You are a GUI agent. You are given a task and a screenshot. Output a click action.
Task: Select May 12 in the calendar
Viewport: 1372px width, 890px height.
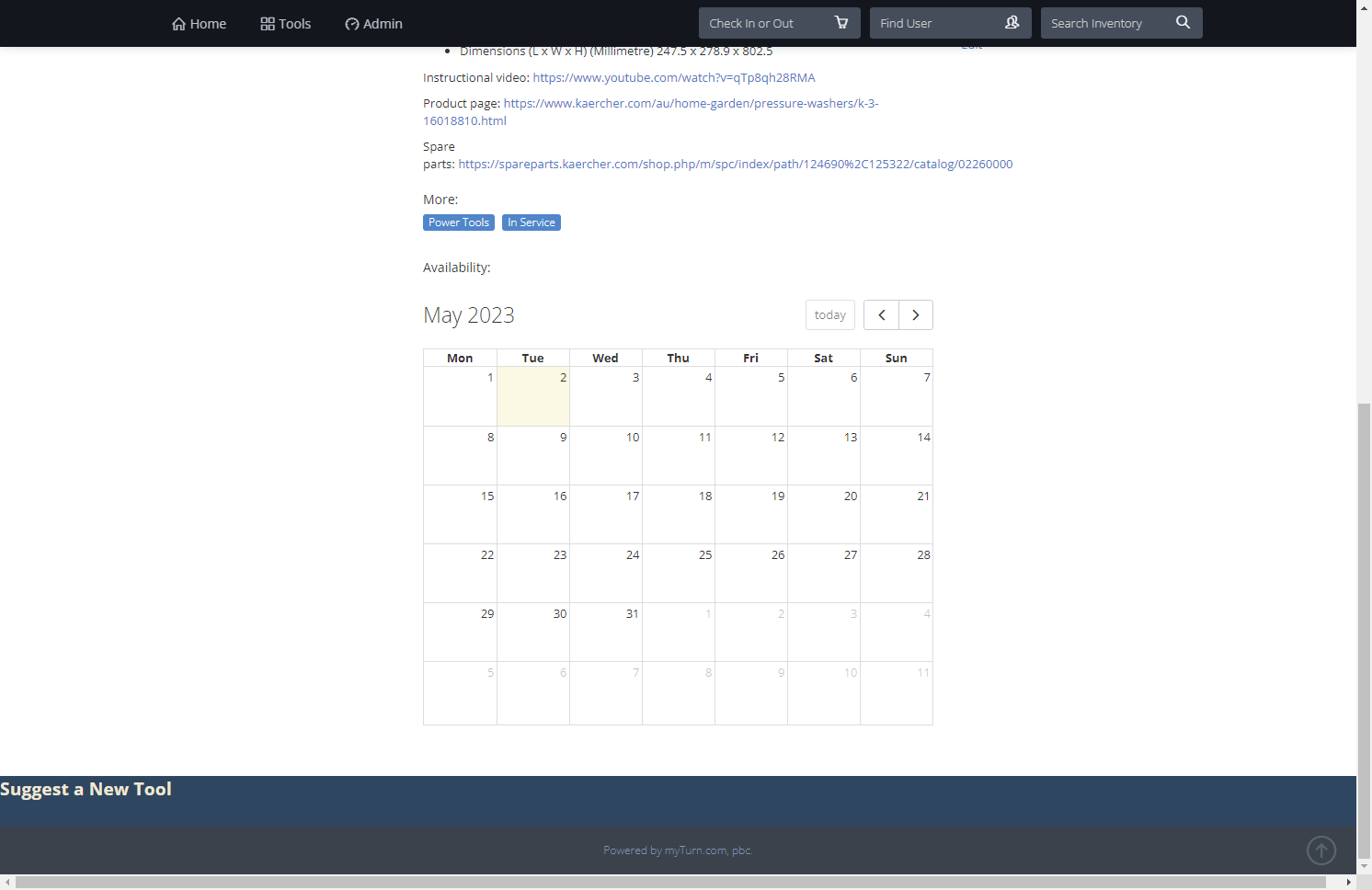(751, 455)
